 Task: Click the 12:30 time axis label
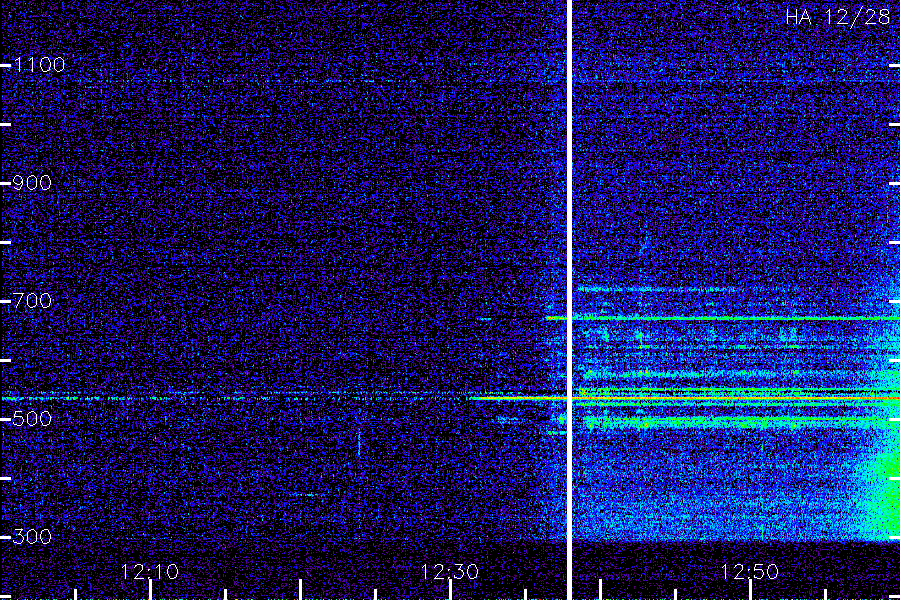pyautogui.click(x=449, y=572)
